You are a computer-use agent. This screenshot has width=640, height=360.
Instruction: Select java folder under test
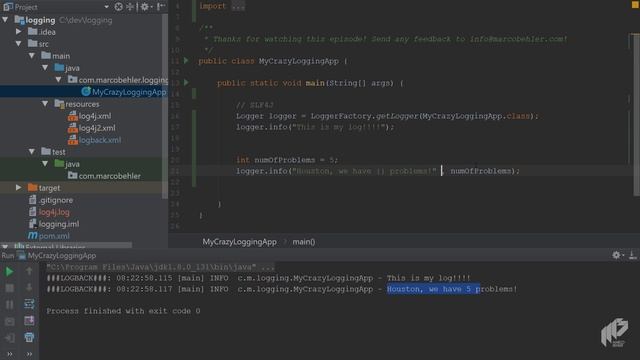click(x=67, y=164)
